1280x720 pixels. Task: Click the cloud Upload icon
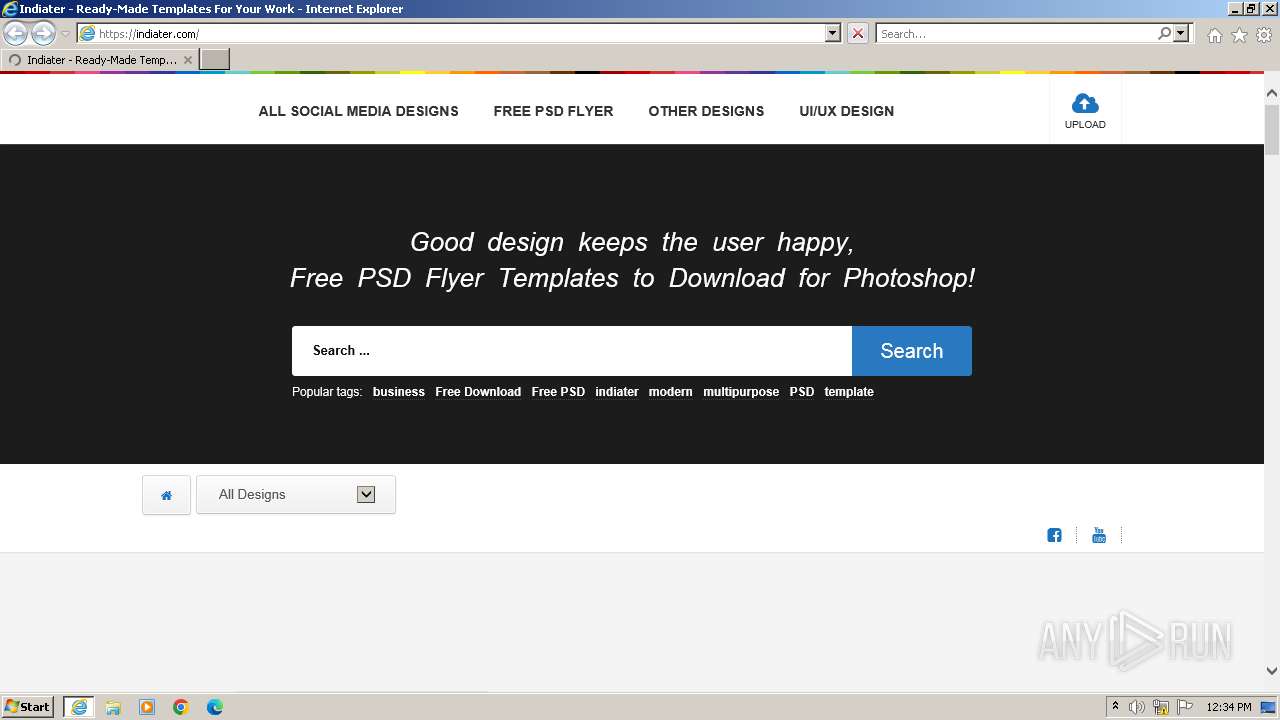tap(1085, 103)
